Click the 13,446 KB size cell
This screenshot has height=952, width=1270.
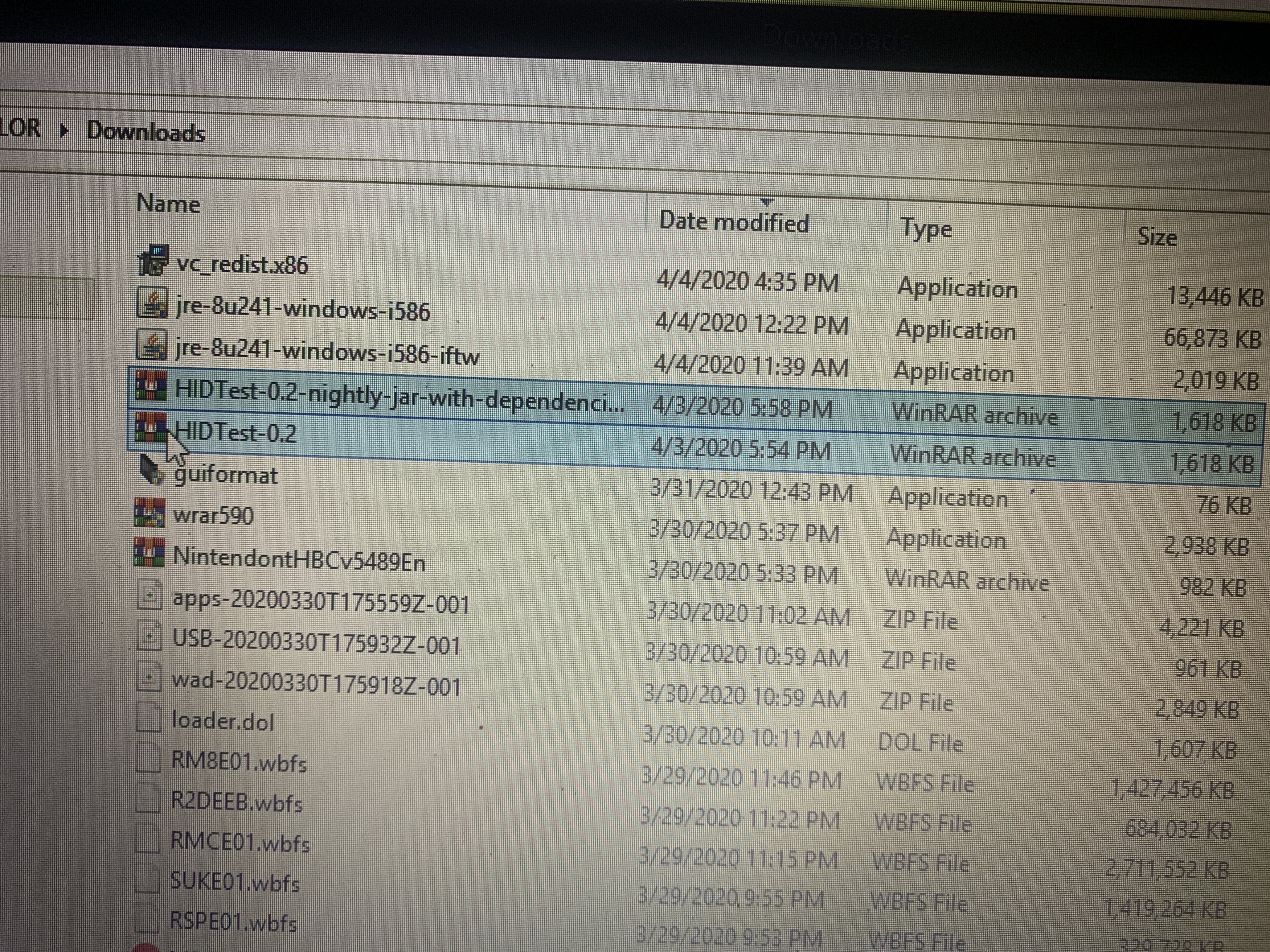pos(1216,296)
